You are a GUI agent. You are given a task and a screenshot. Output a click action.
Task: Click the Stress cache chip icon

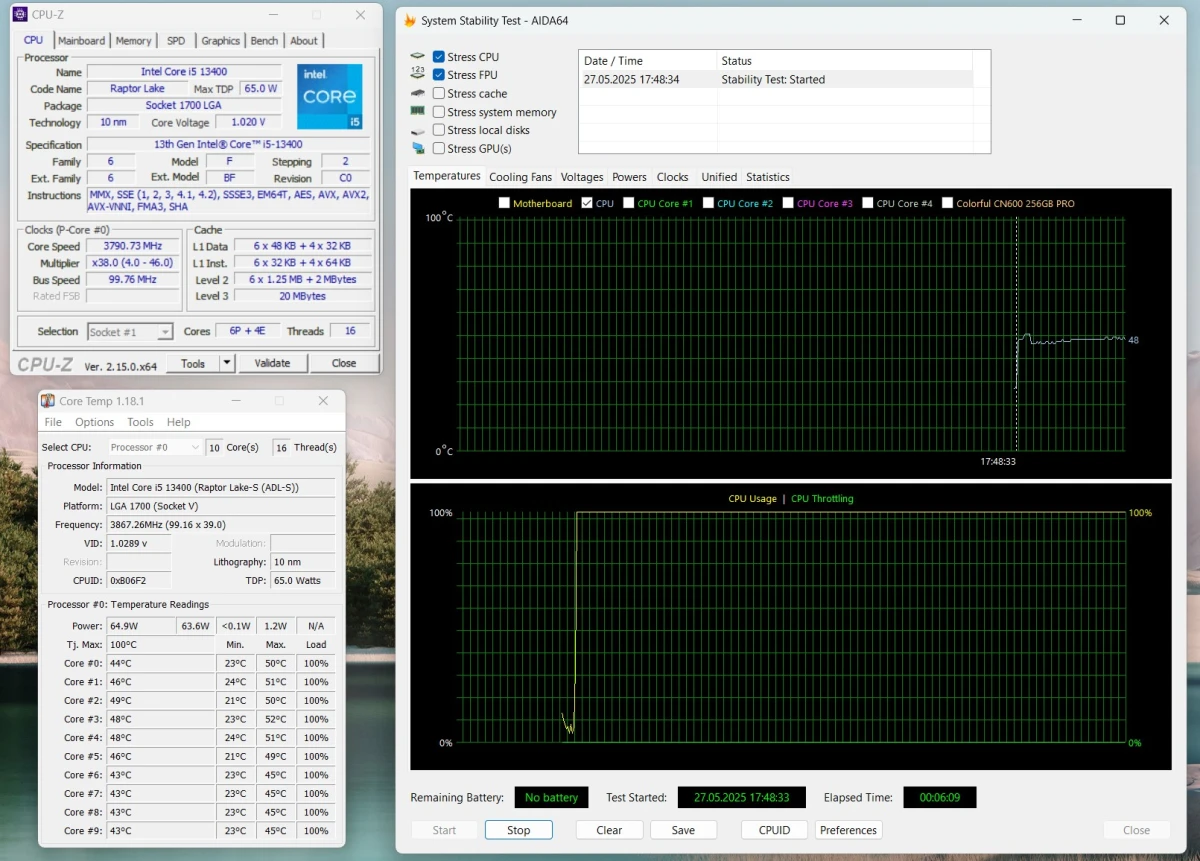418,93
